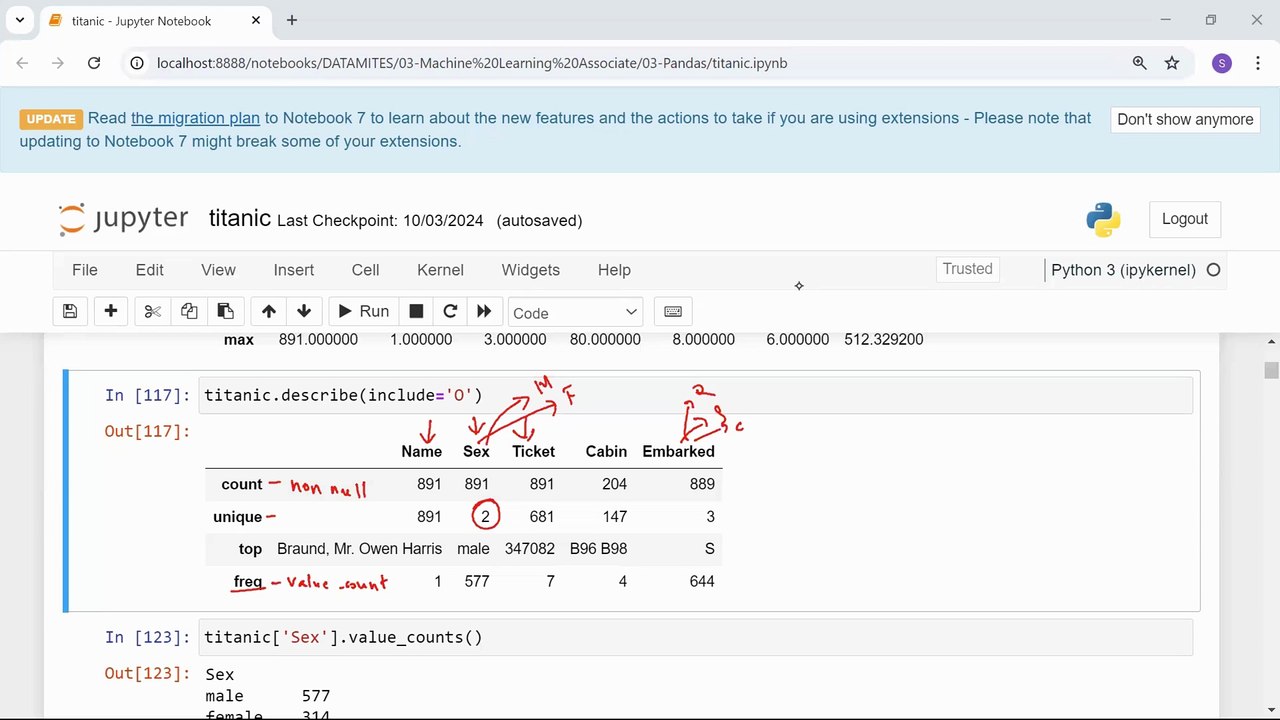
Task: Copy selected cells icon
Action: [189, 312]
